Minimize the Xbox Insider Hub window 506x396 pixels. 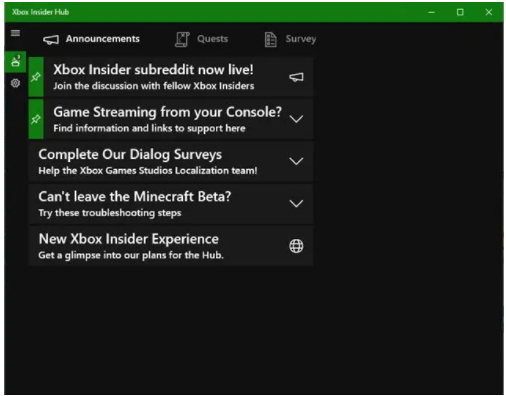click(431, 12)
